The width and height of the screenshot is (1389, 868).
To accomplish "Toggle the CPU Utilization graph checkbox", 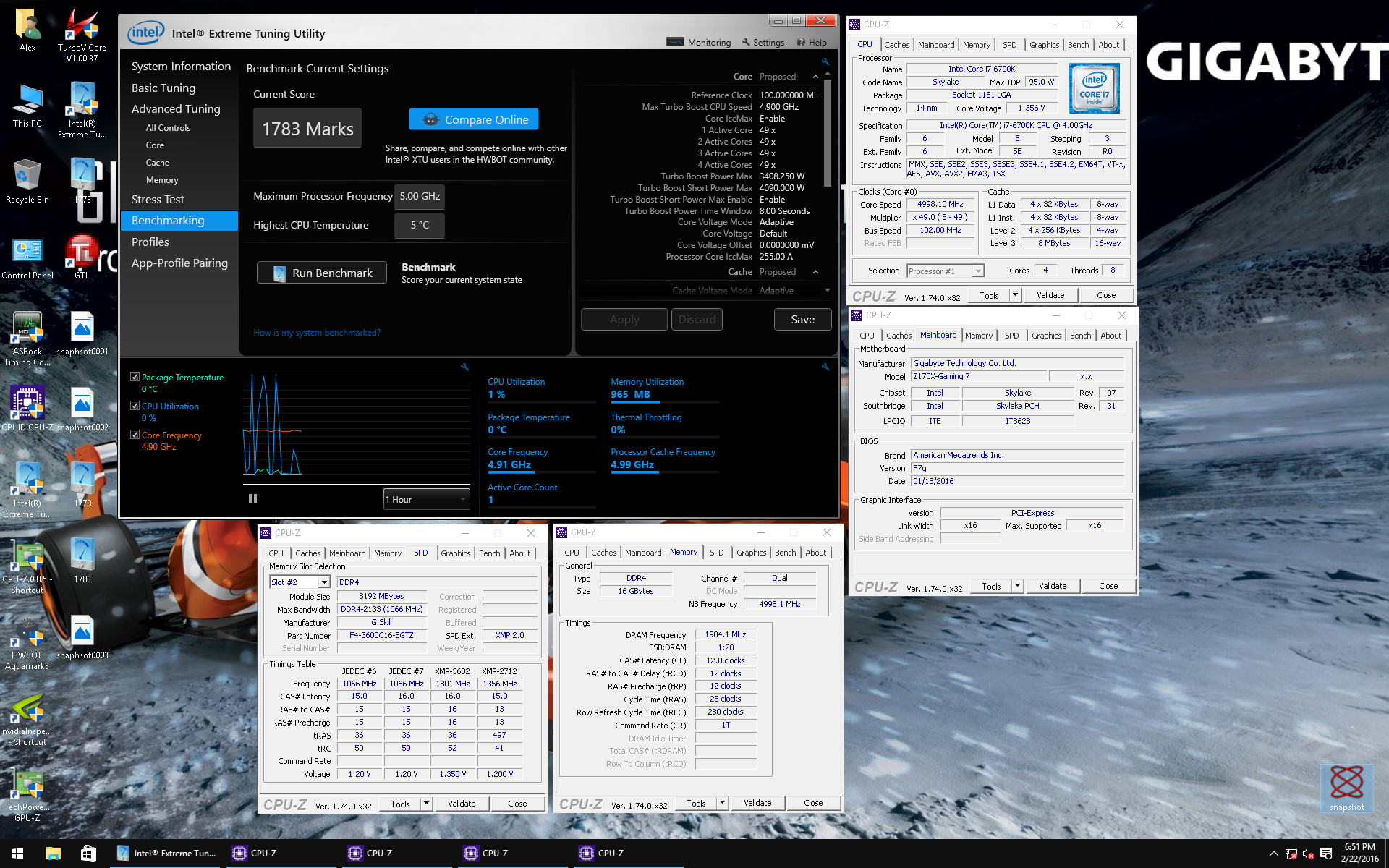I will 135,406.
